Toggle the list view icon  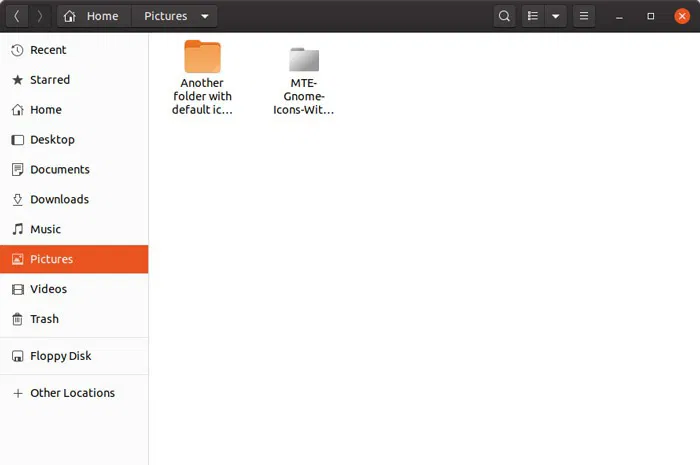[533, 16]
